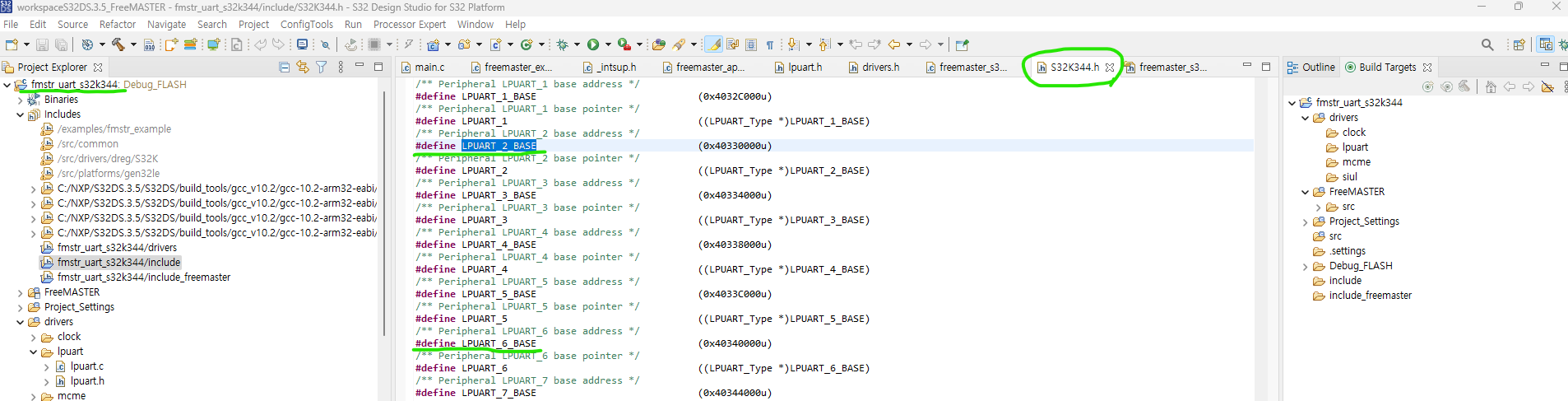The image size is (1568, 401).
Task: Expand clock folder in Project Explorer
Action: tap(34, 337)
